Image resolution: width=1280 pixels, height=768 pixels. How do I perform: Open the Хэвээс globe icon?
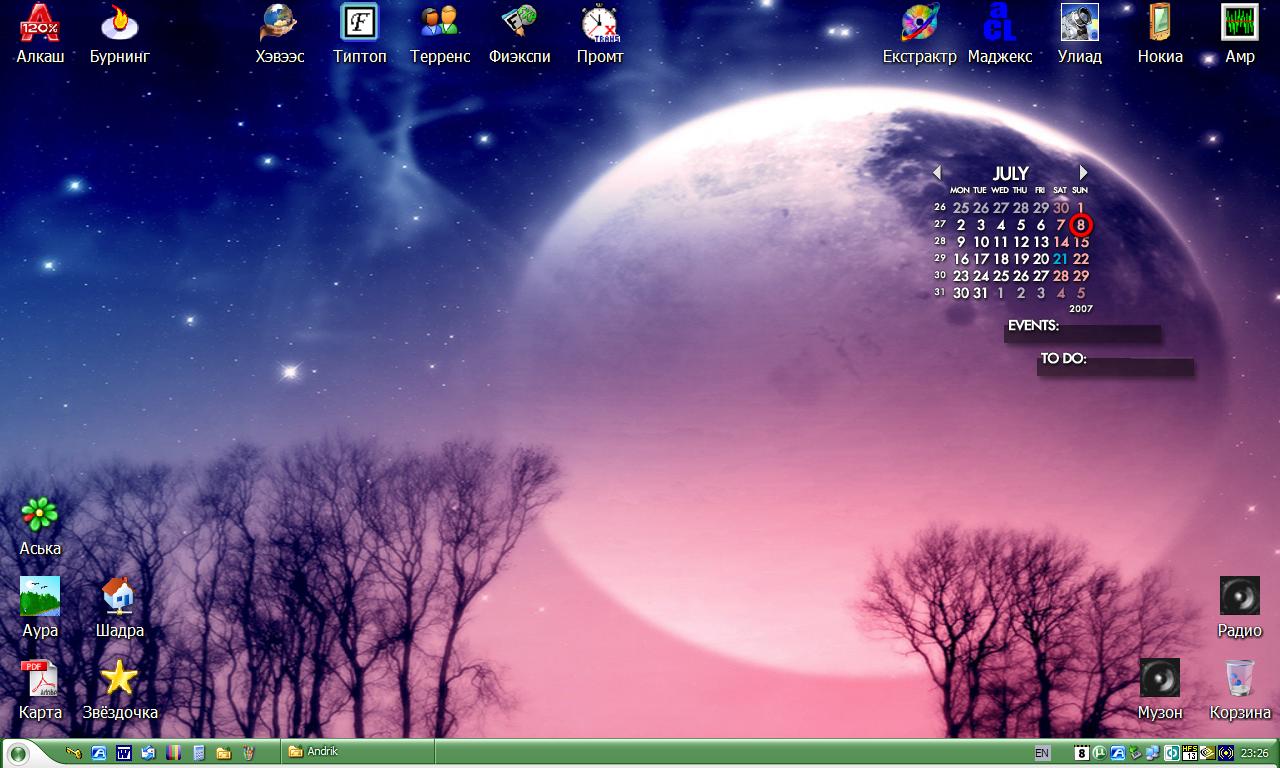pyautogui.click(x=280, y=33)
